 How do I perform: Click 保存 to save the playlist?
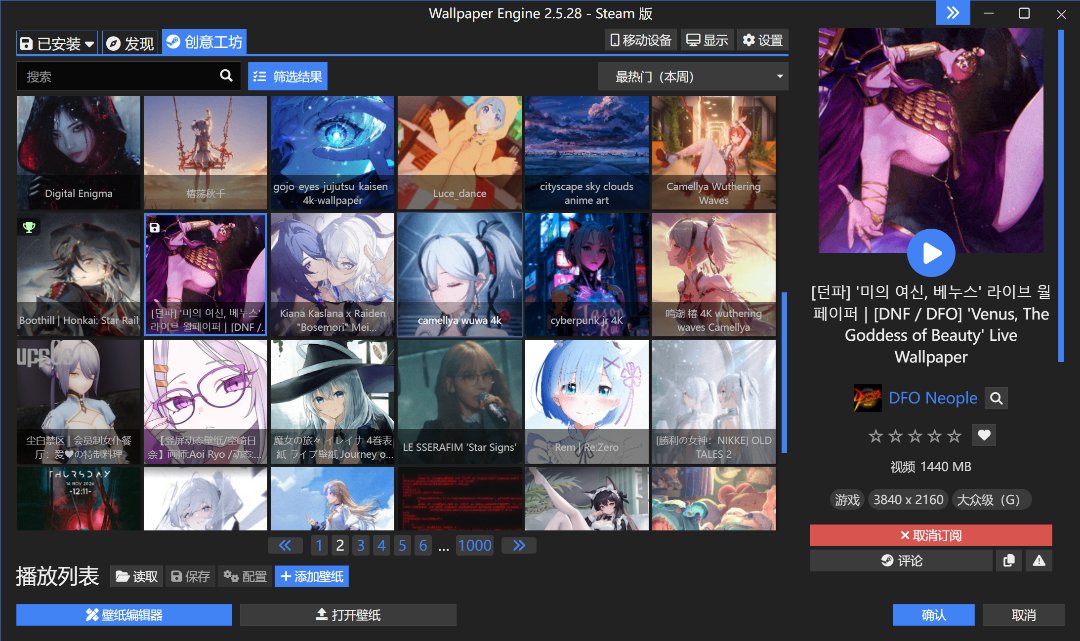(190, 576)
